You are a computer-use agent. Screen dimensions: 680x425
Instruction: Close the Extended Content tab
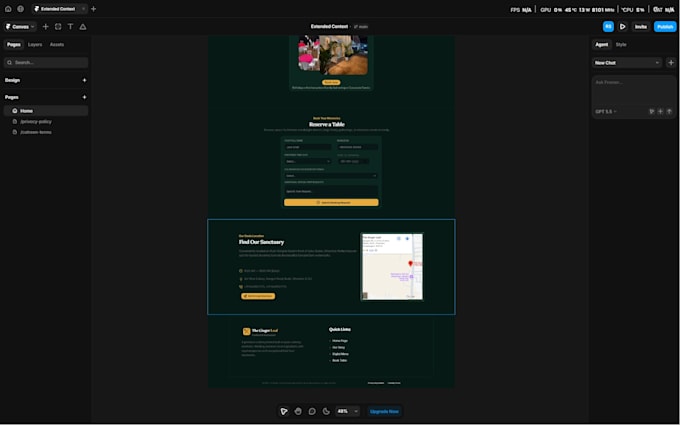click(x=83, y=9)
